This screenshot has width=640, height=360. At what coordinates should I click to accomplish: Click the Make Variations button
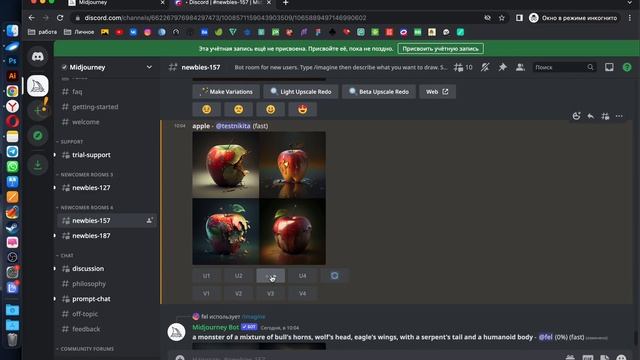point(226,92)
